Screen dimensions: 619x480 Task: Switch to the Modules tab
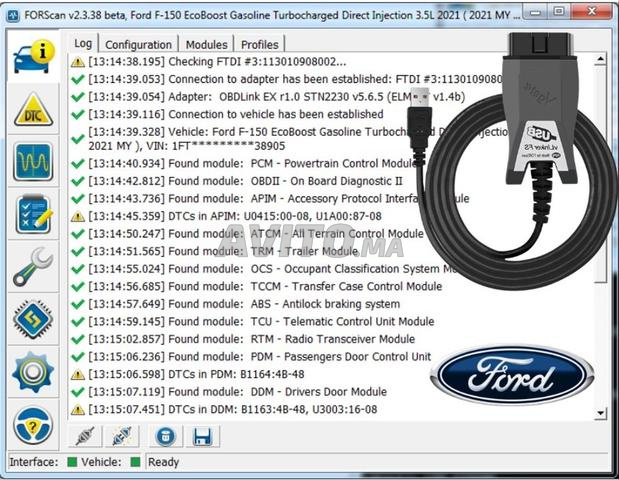(x=206, y=45)
